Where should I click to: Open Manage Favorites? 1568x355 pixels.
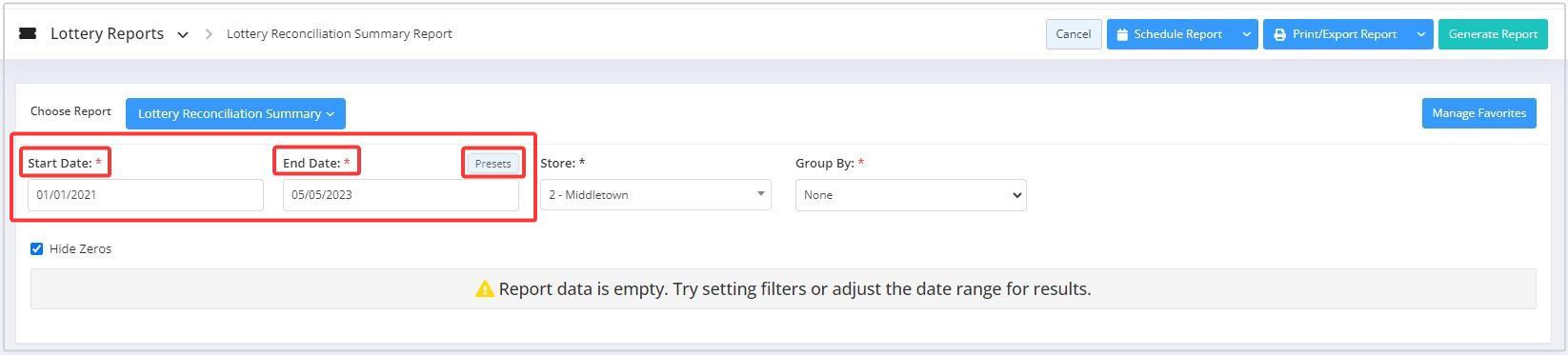point(1478,113)
